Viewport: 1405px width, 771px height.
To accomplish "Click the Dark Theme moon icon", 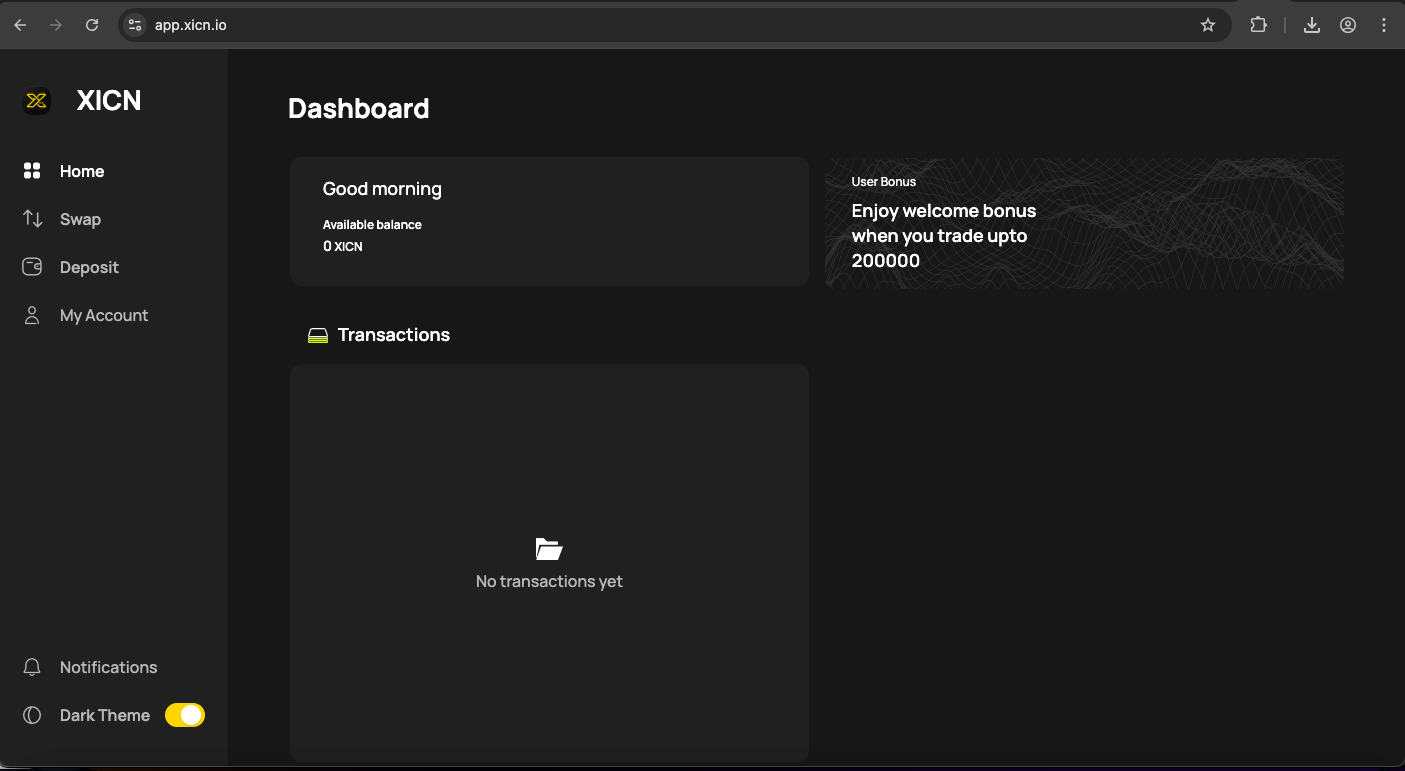I will (x=32, y=715).
